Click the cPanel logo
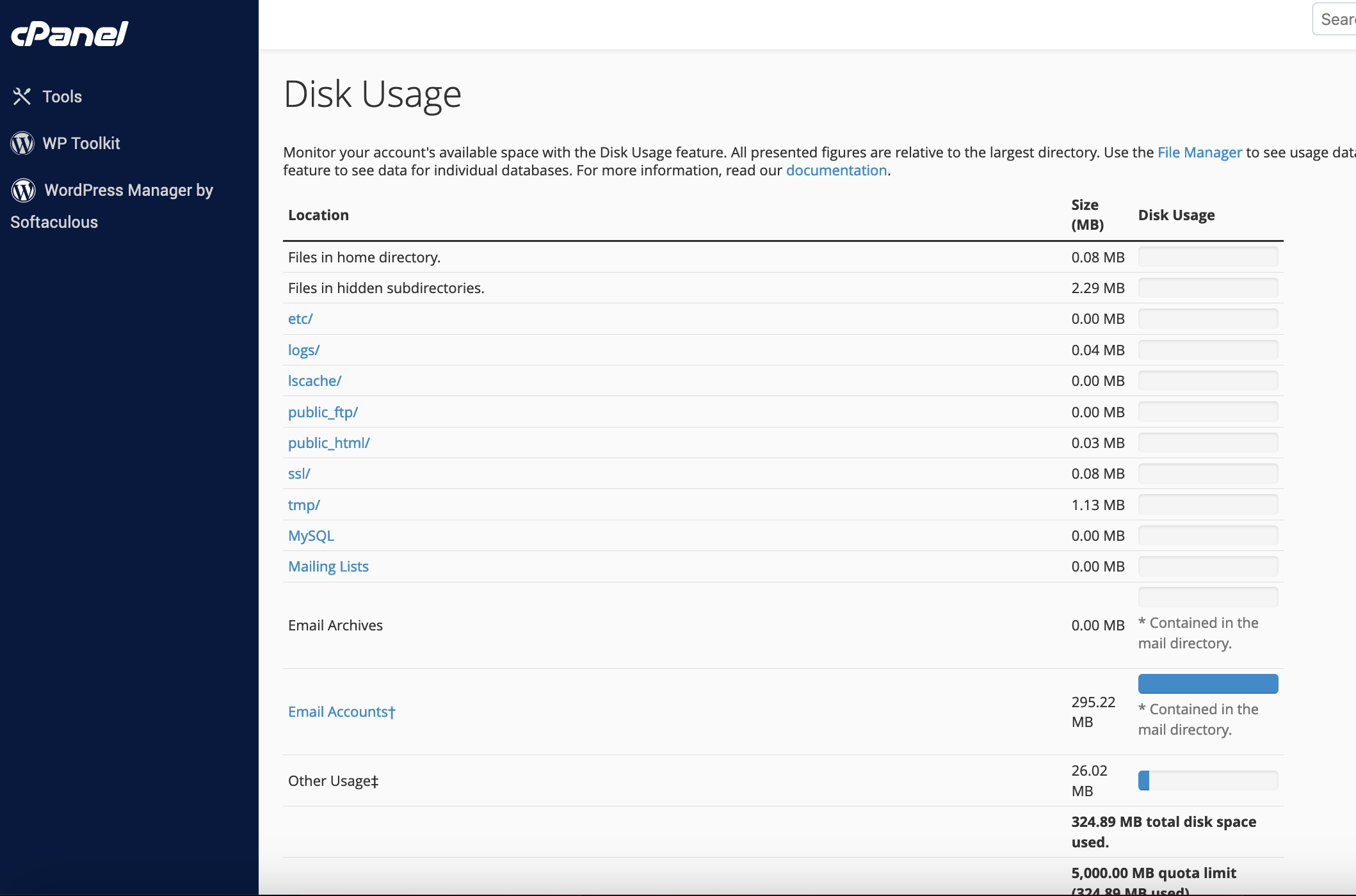 [69, 35]
